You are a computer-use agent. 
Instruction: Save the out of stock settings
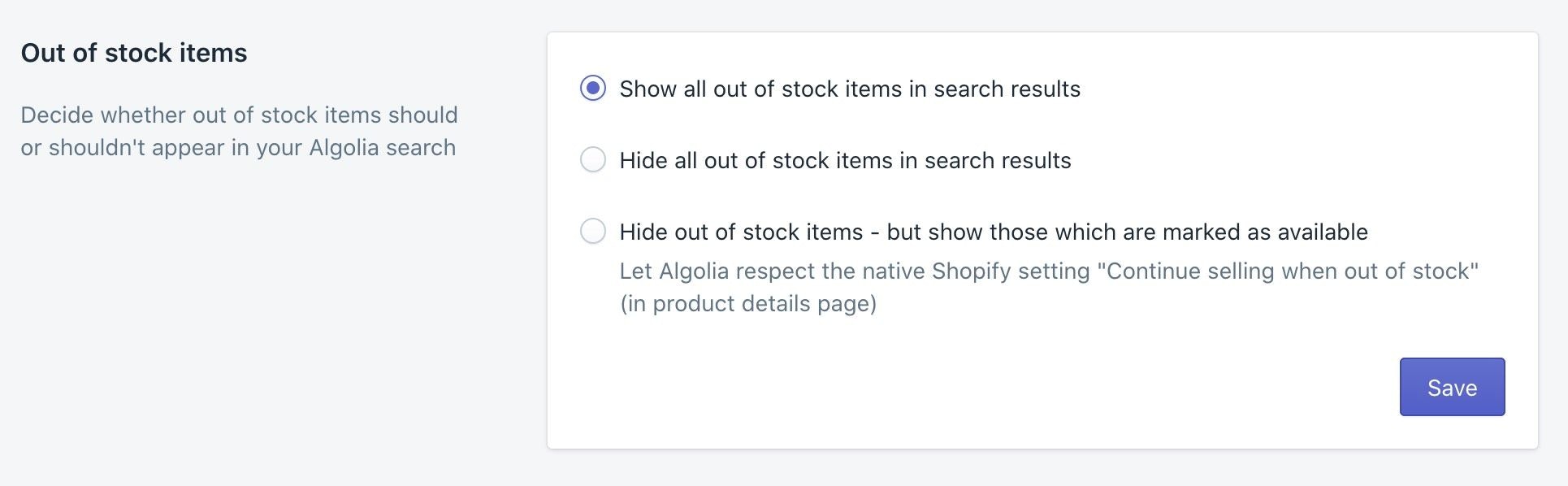click(x=1451, y=388)
